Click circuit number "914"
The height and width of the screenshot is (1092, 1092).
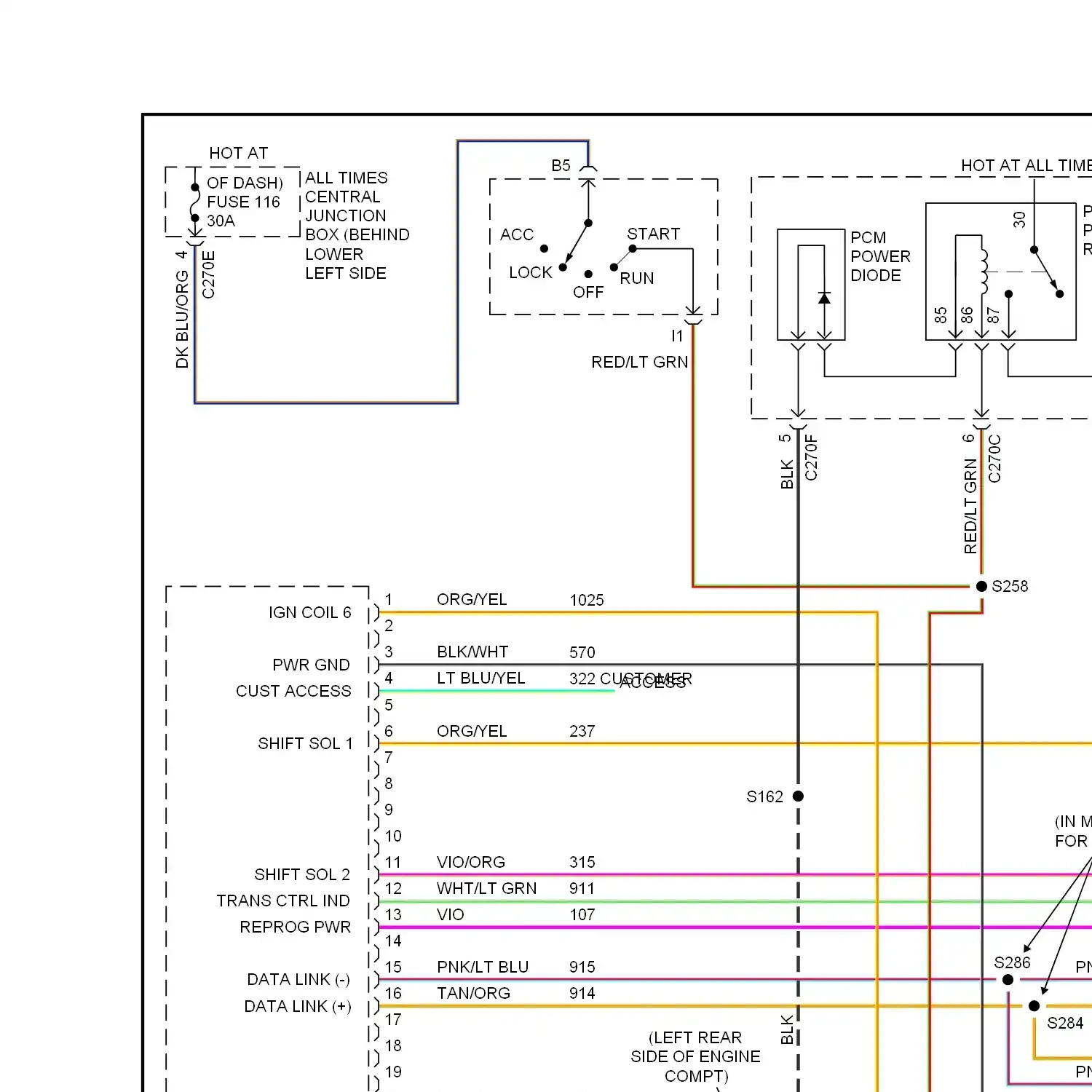tap(582, 993)
